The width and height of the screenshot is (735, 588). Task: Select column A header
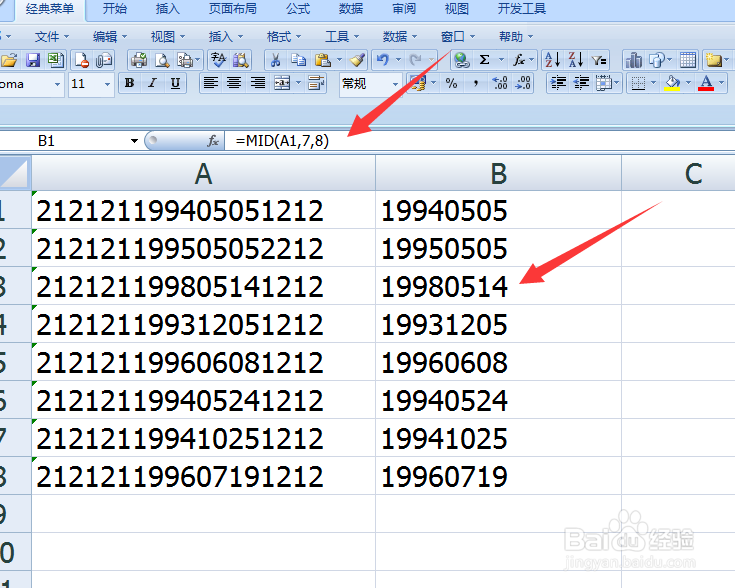(x=203, y=173)
